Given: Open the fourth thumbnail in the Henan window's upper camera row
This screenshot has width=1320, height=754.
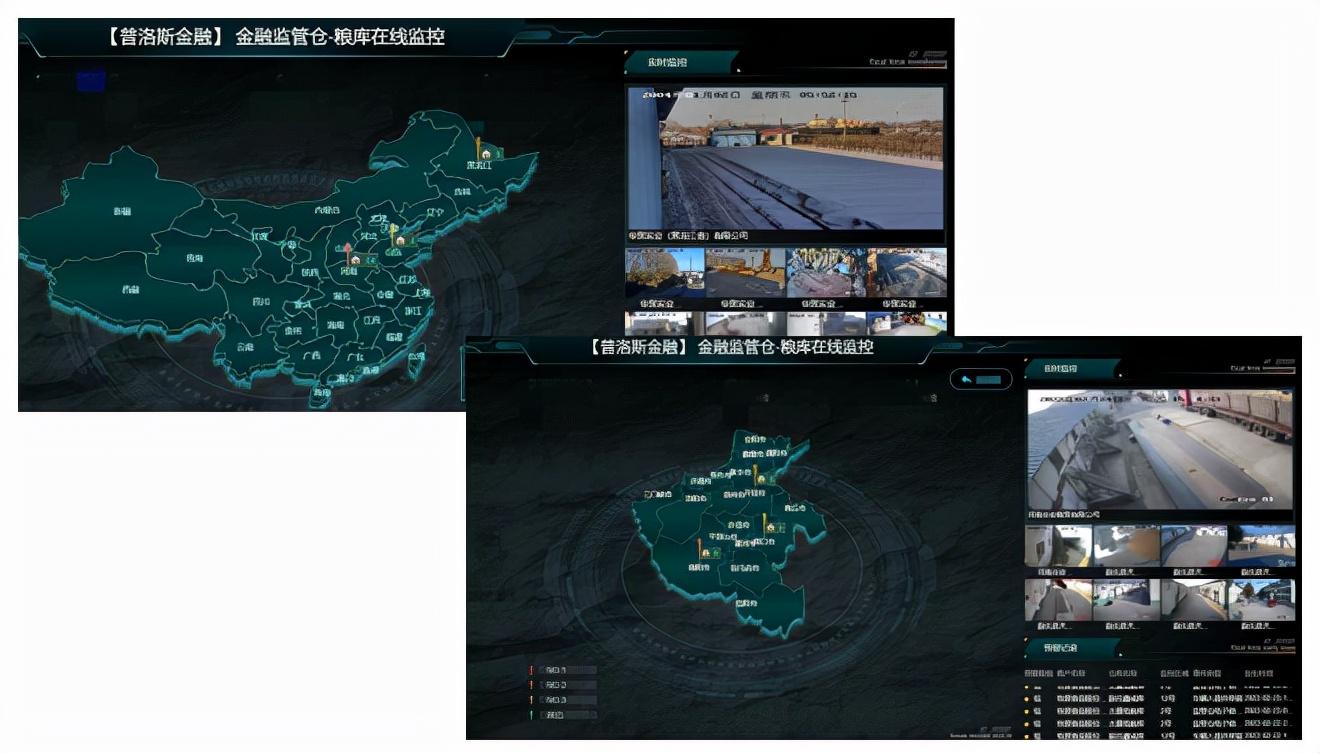Looking at the screenshot, I should coord(1262,546).
